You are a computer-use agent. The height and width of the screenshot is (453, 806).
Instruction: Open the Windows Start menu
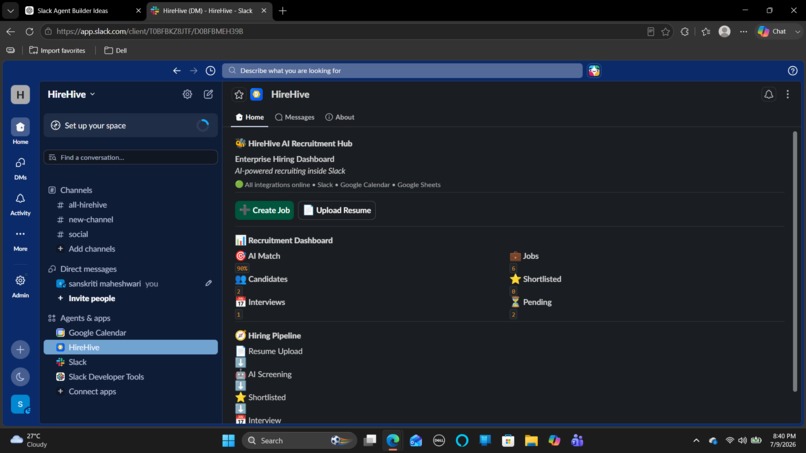228,441
